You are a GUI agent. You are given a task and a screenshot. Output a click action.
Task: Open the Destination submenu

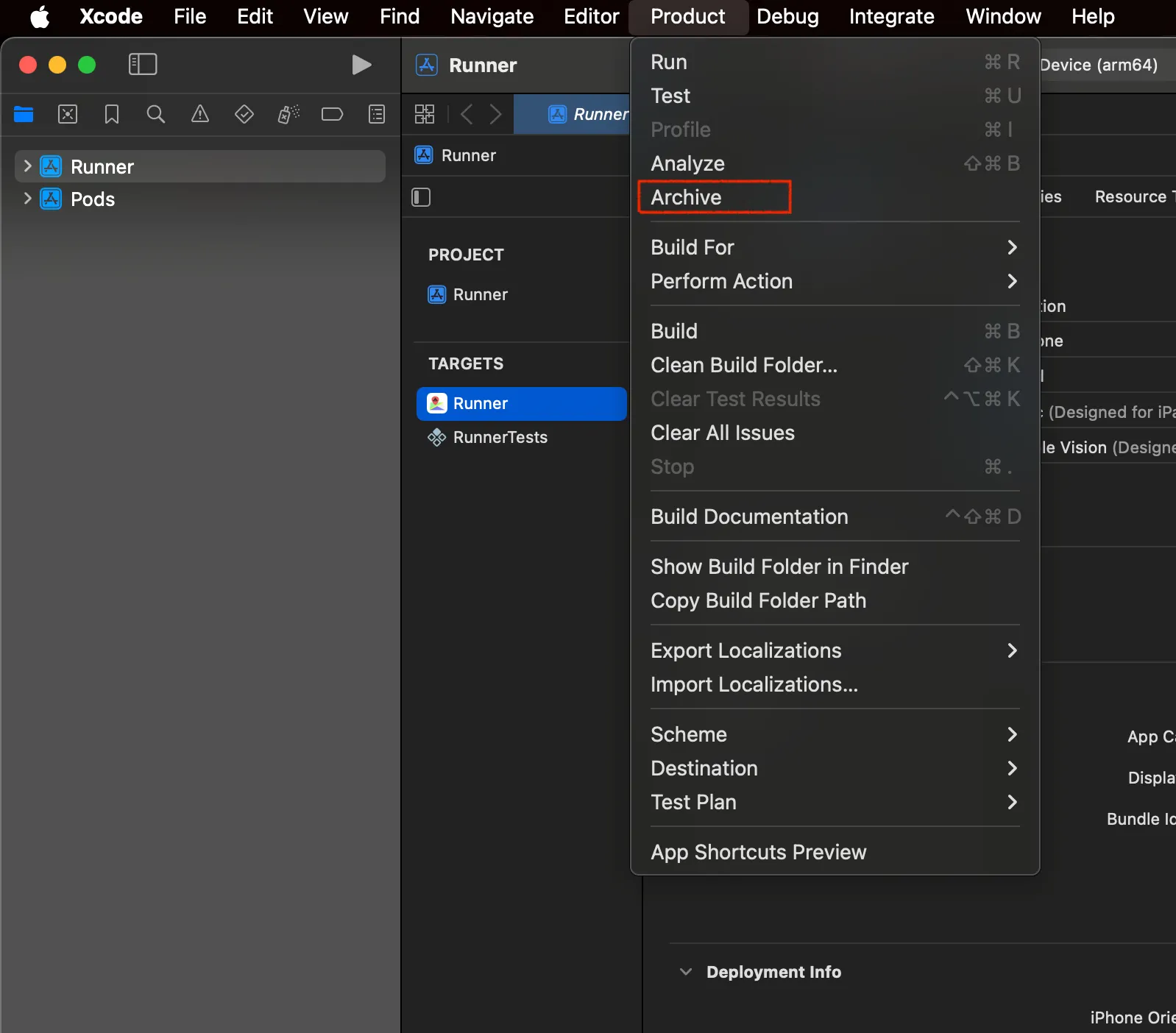[835, 768]
